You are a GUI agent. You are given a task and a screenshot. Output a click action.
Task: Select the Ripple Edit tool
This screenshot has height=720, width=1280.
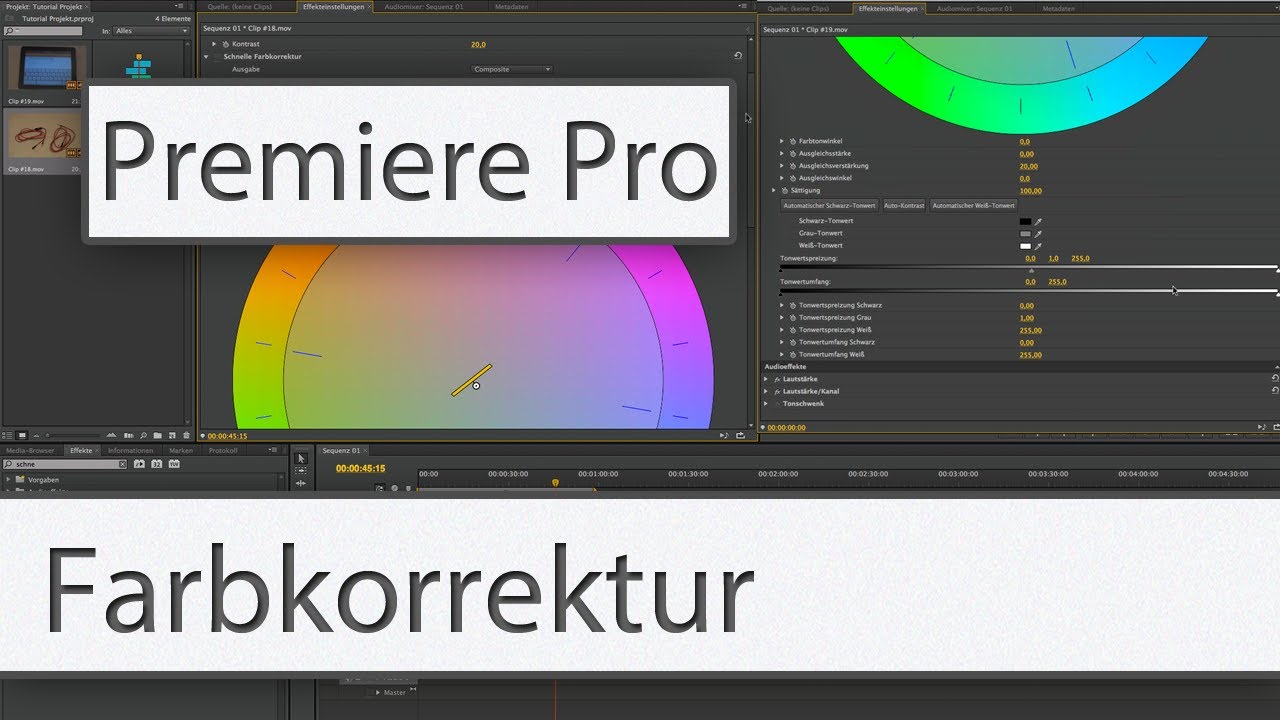301,483
